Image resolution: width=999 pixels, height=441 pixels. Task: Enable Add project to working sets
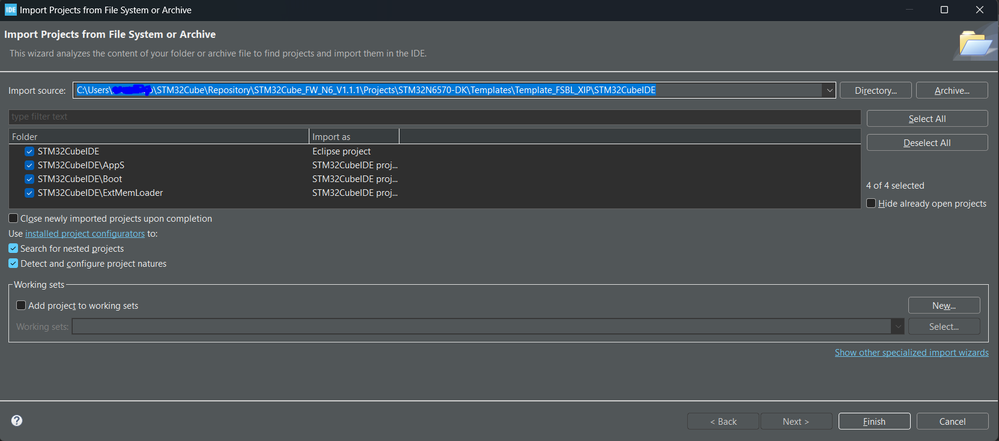22,305
